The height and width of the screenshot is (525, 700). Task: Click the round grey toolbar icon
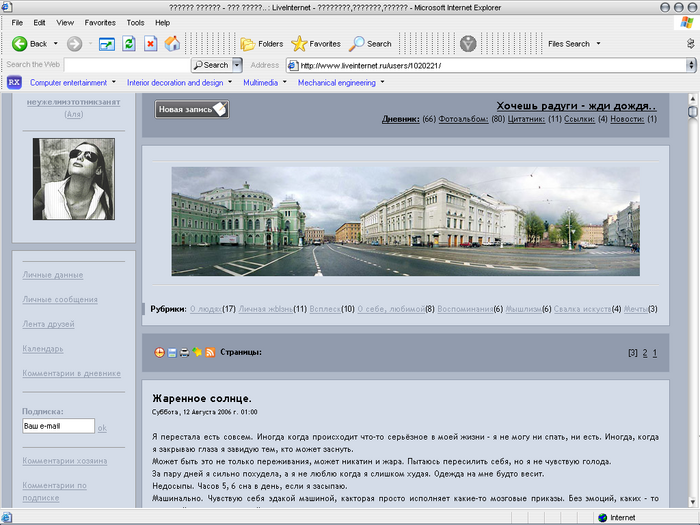[x=468, y=44]
